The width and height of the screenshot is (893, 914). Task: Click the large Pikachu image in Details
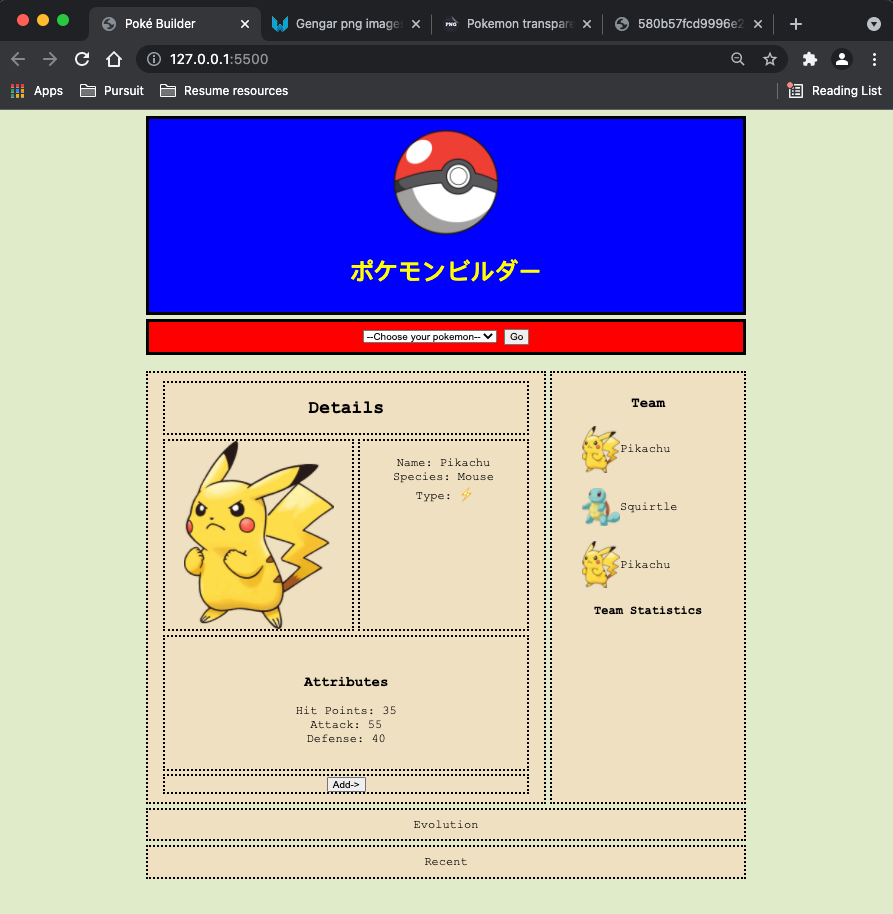coord(258,535)
